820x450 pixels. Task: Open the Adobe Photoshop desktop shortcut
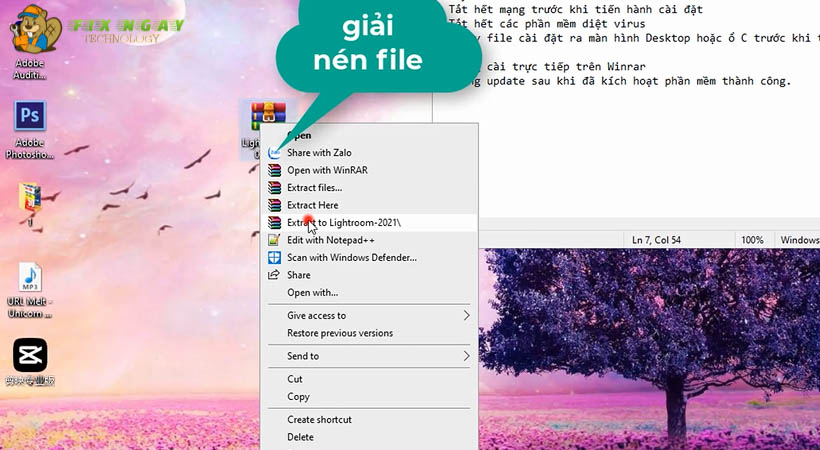coord(30,119)
